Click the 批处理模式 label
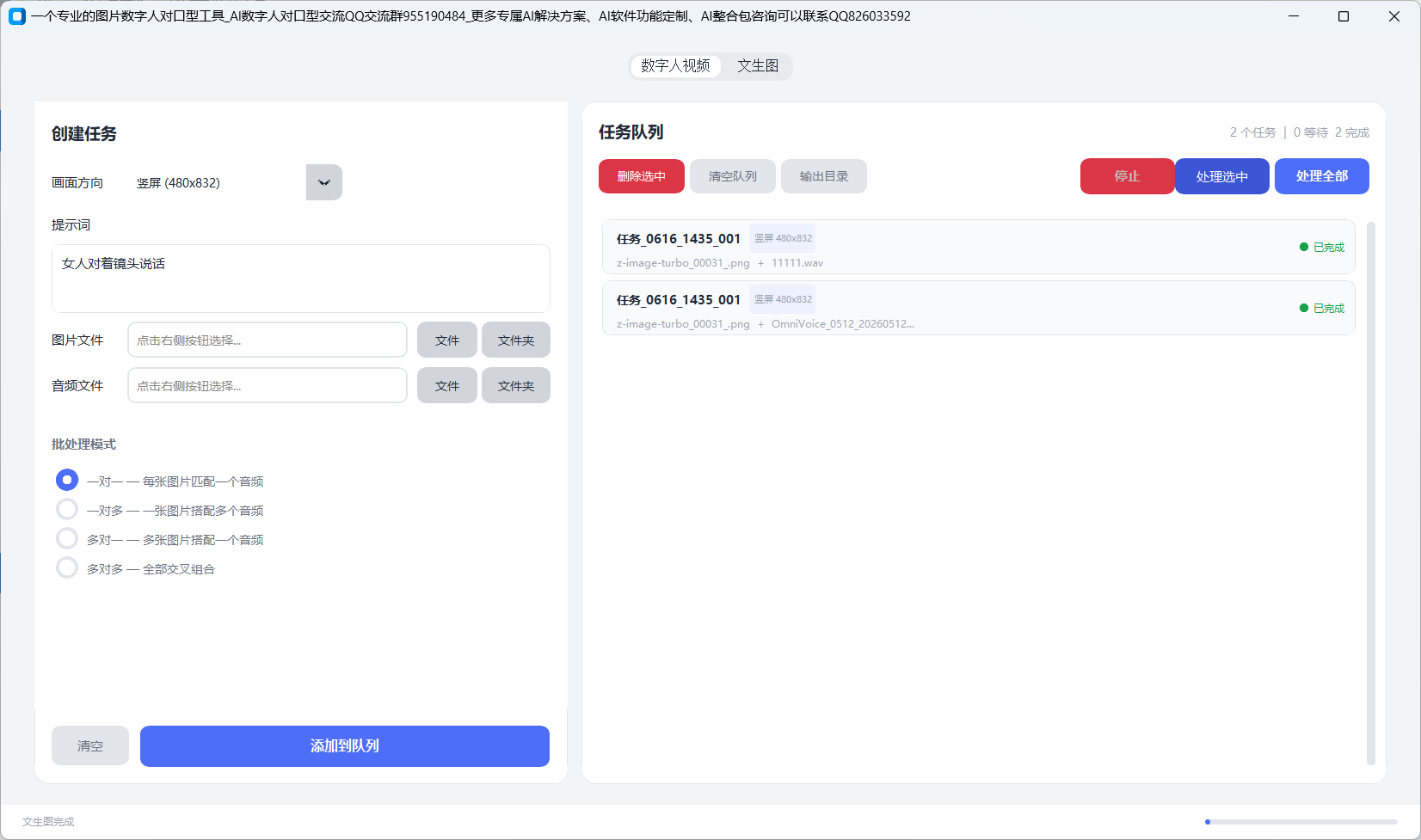The width and height of the screenshot is (1421, 840). click(83, 445)
